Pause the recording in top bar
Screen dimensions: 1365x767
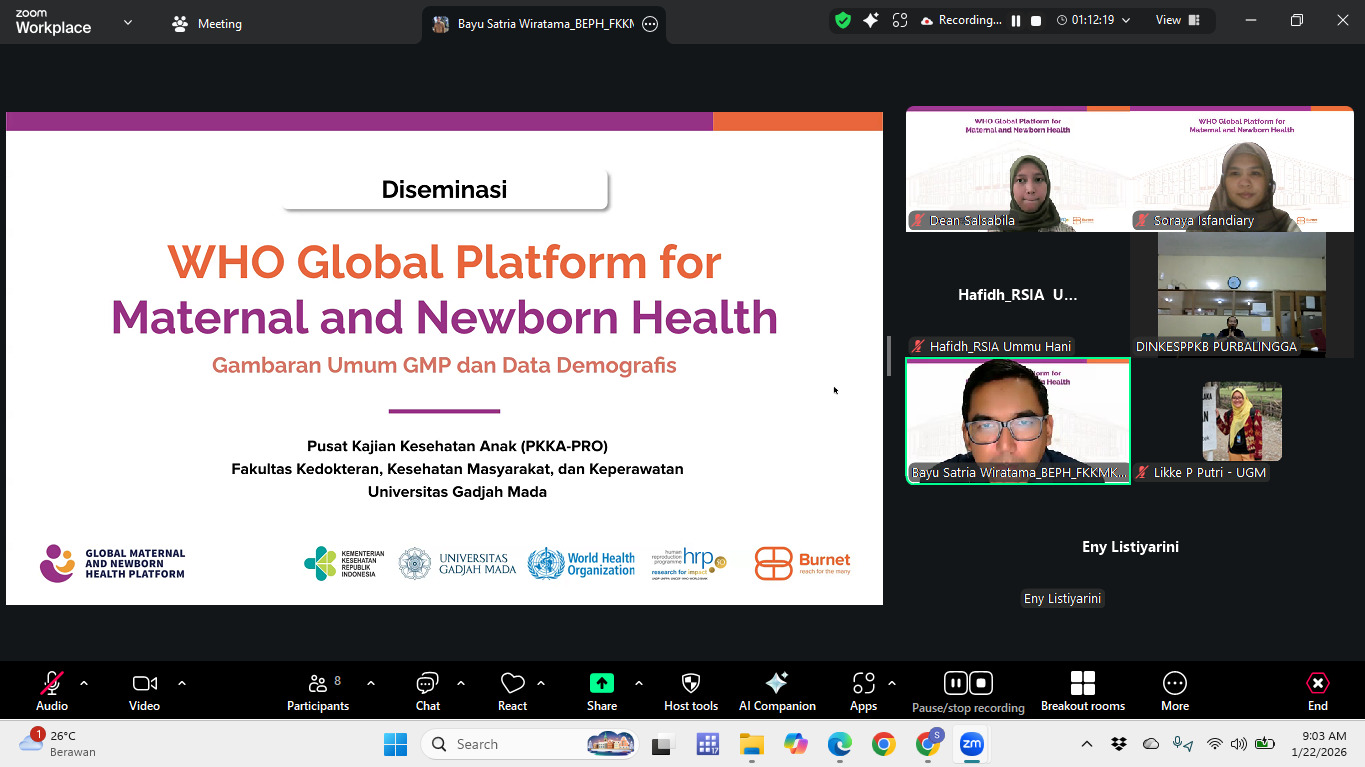pos(1016,21)
